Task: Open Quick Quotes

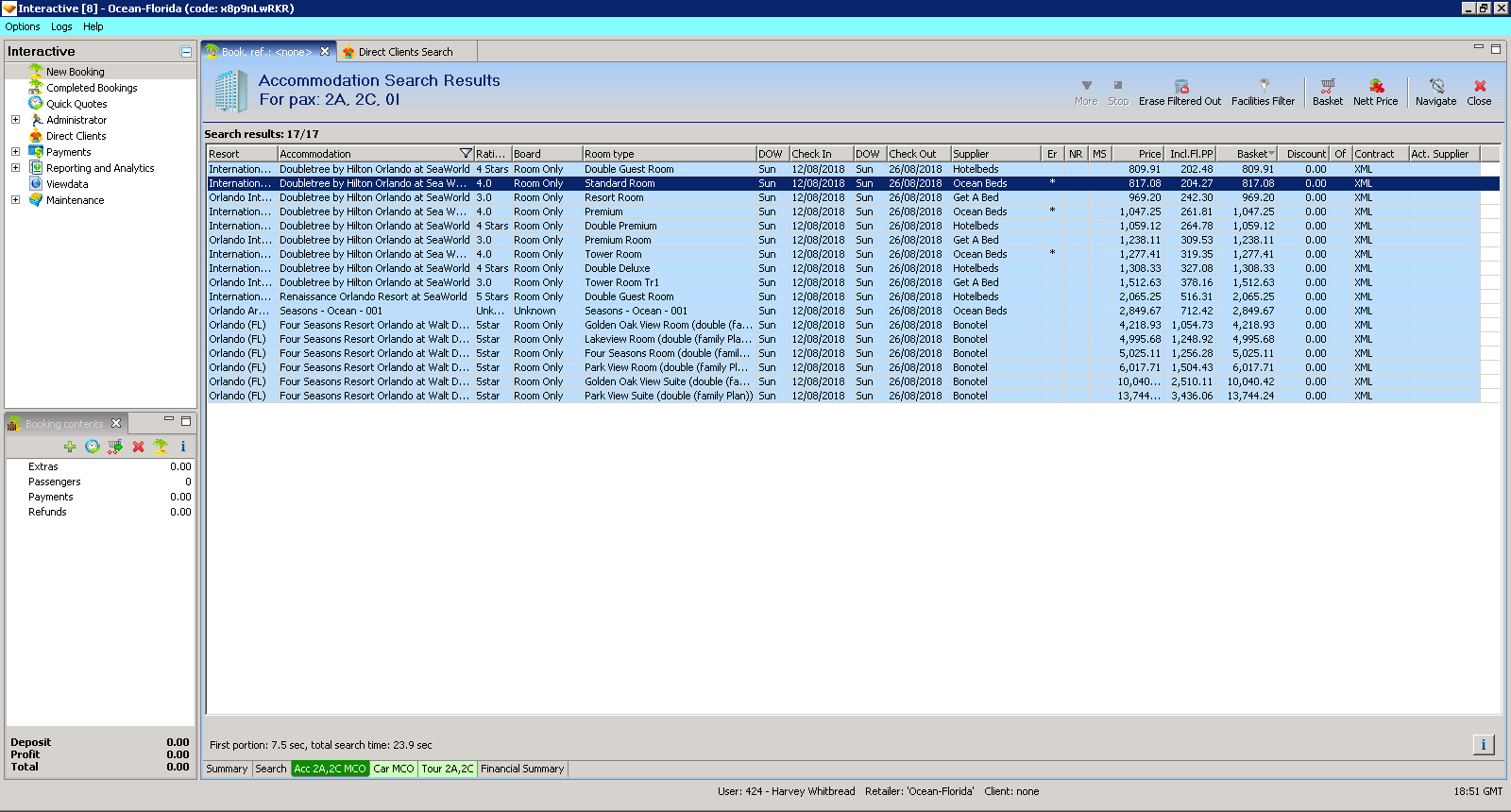Action: coord(76,104)
